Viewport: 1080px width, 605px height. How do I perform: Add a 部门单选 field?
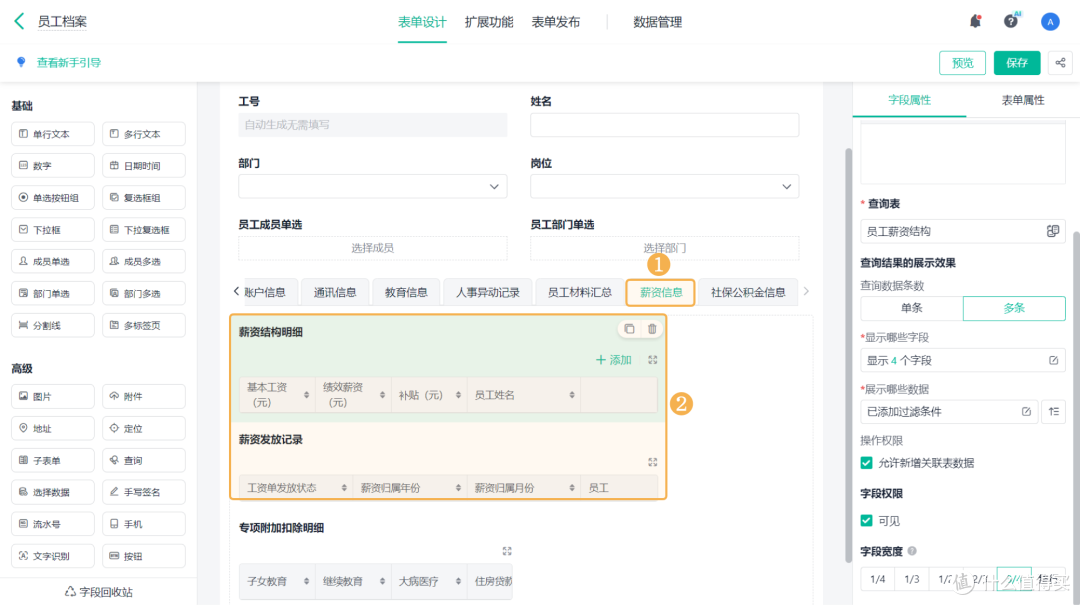click(53, 293)
